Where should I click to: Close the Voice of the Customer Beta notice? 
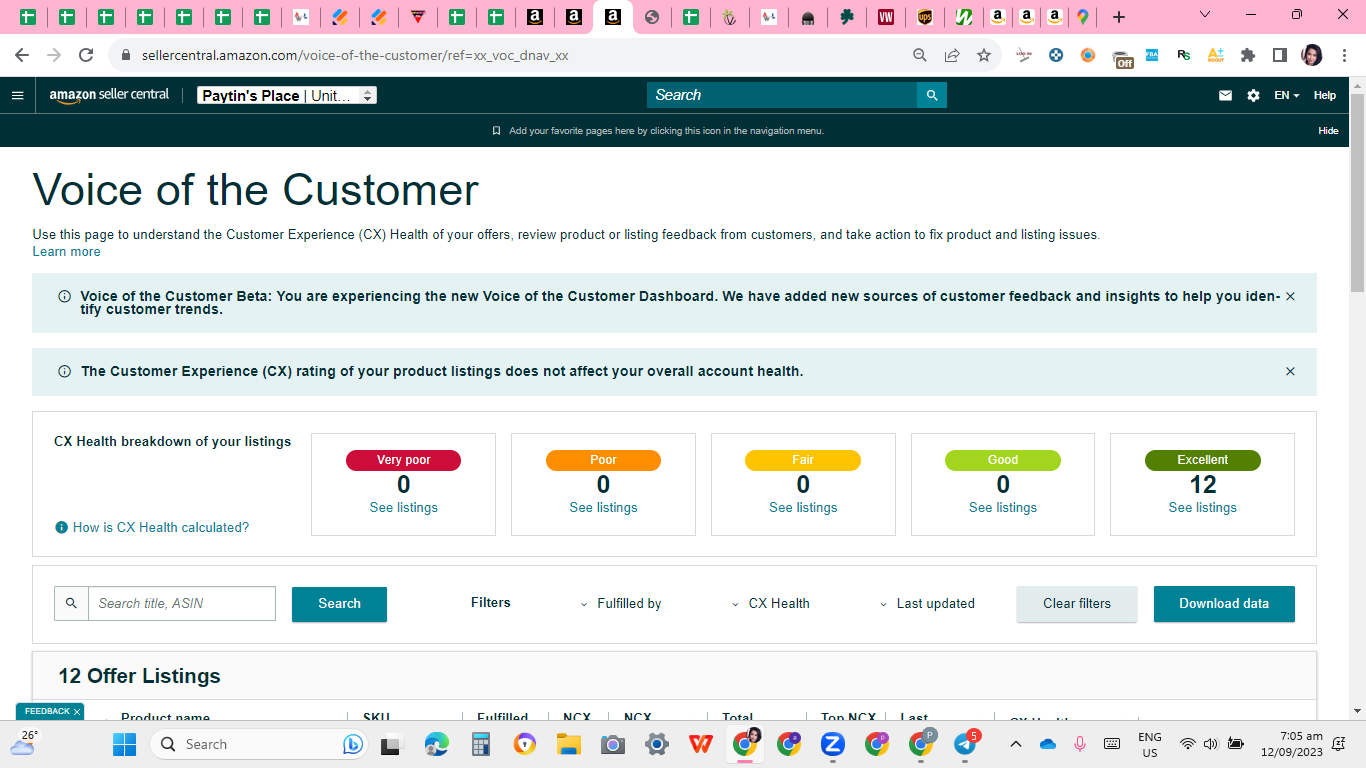[1290, 297]
